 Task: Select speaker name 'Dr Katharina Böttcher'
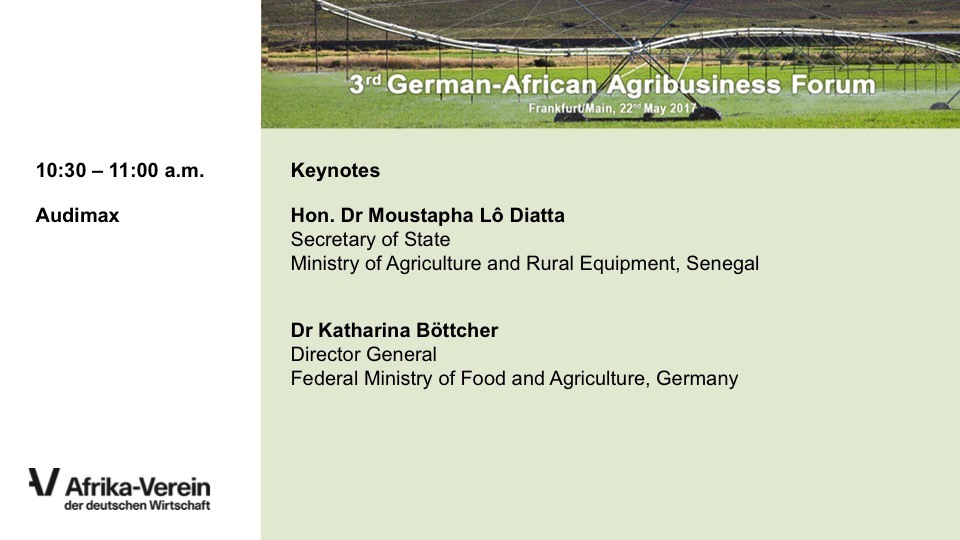point(392,329)
